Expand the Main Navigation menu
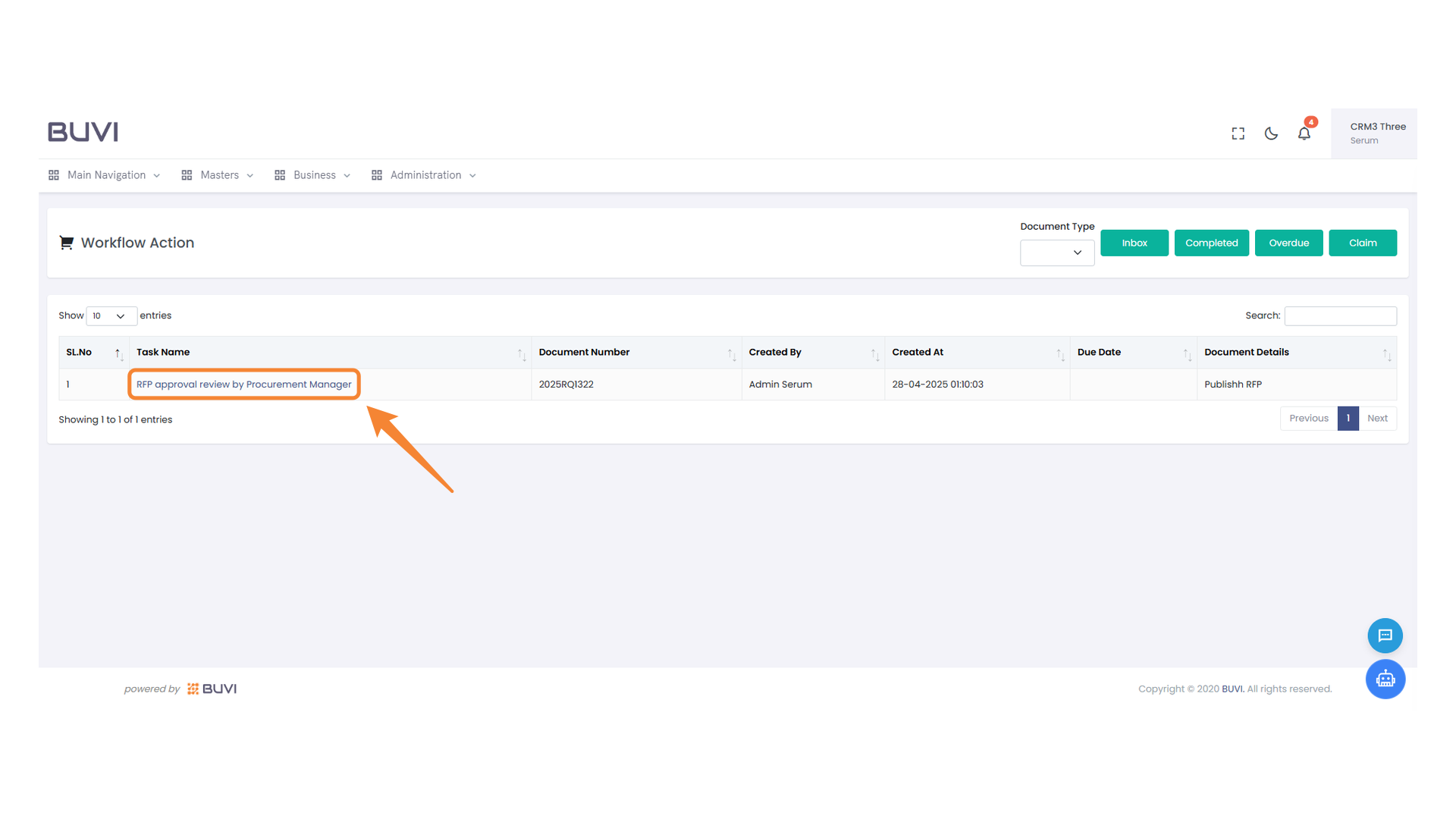Image resolution: width=1456 pixels, height=819 pixels. pyautogui.click(x=105, y=175)
